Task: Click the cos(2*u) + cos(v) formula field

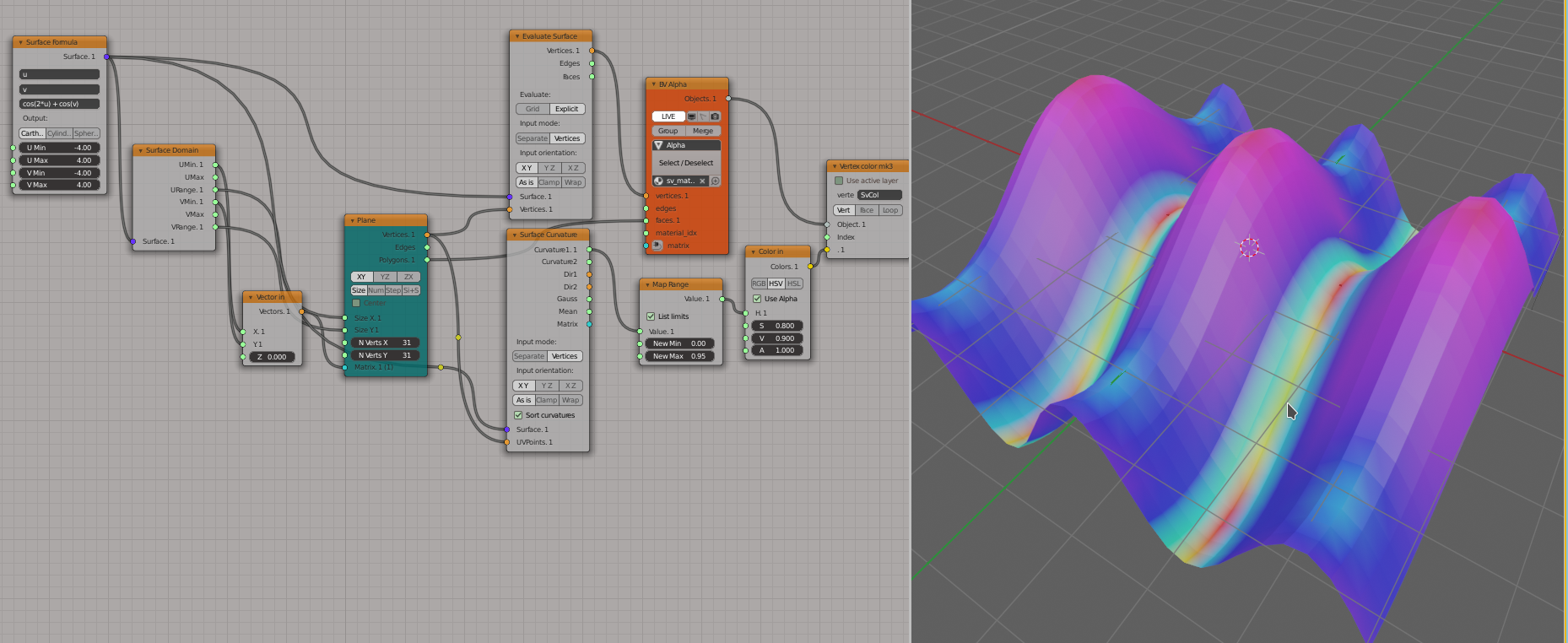Action: (59, 104)
